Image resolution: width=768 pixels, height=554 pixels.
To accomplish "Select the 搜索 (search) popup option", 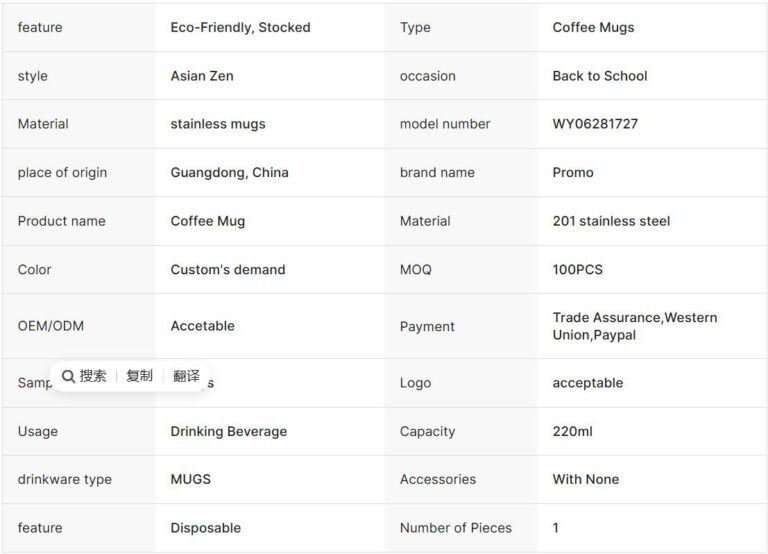I will (x=93, y=377).
